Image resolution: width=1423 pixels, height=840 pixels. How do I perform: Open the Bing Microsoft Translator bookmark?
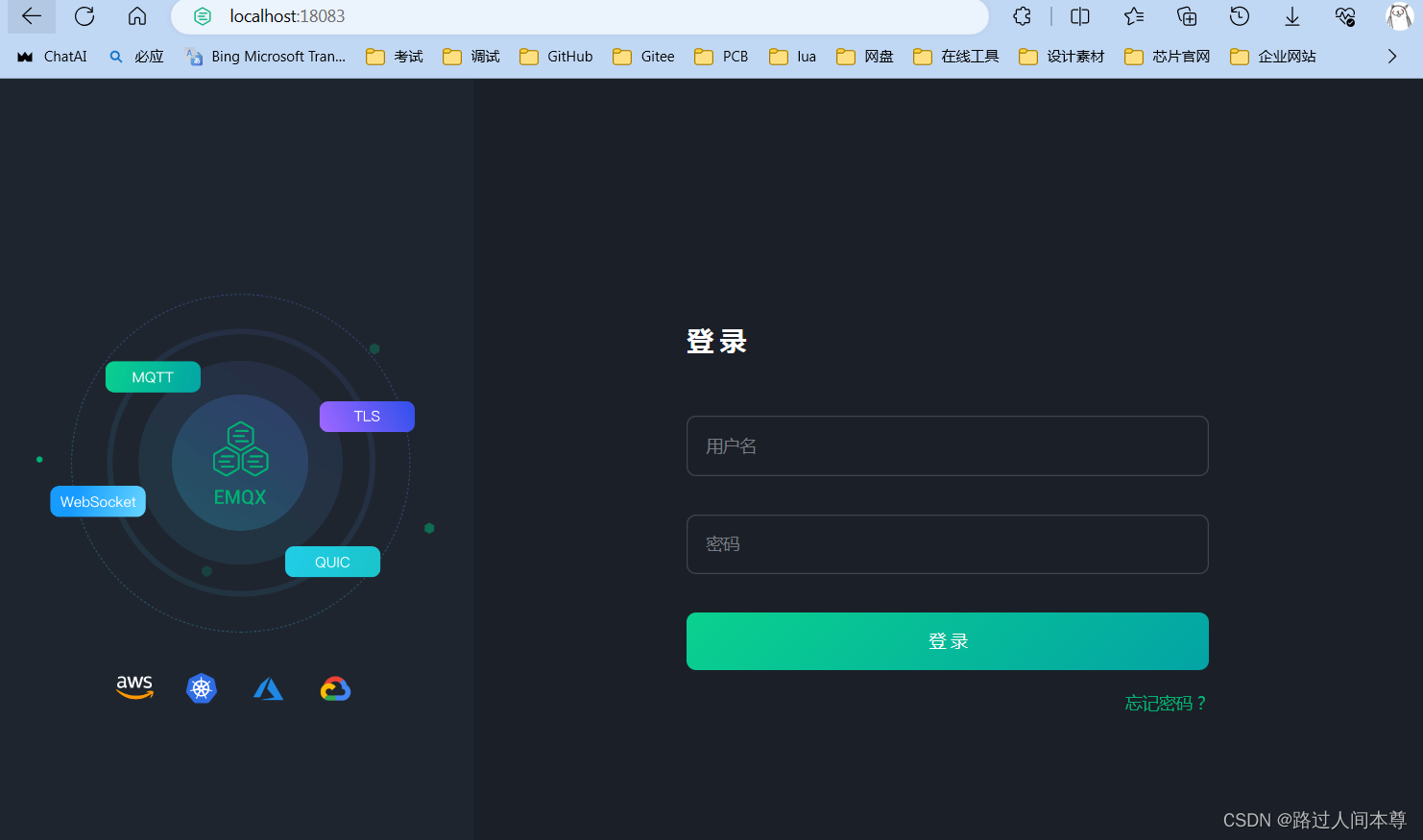click(x=266, y=57)
